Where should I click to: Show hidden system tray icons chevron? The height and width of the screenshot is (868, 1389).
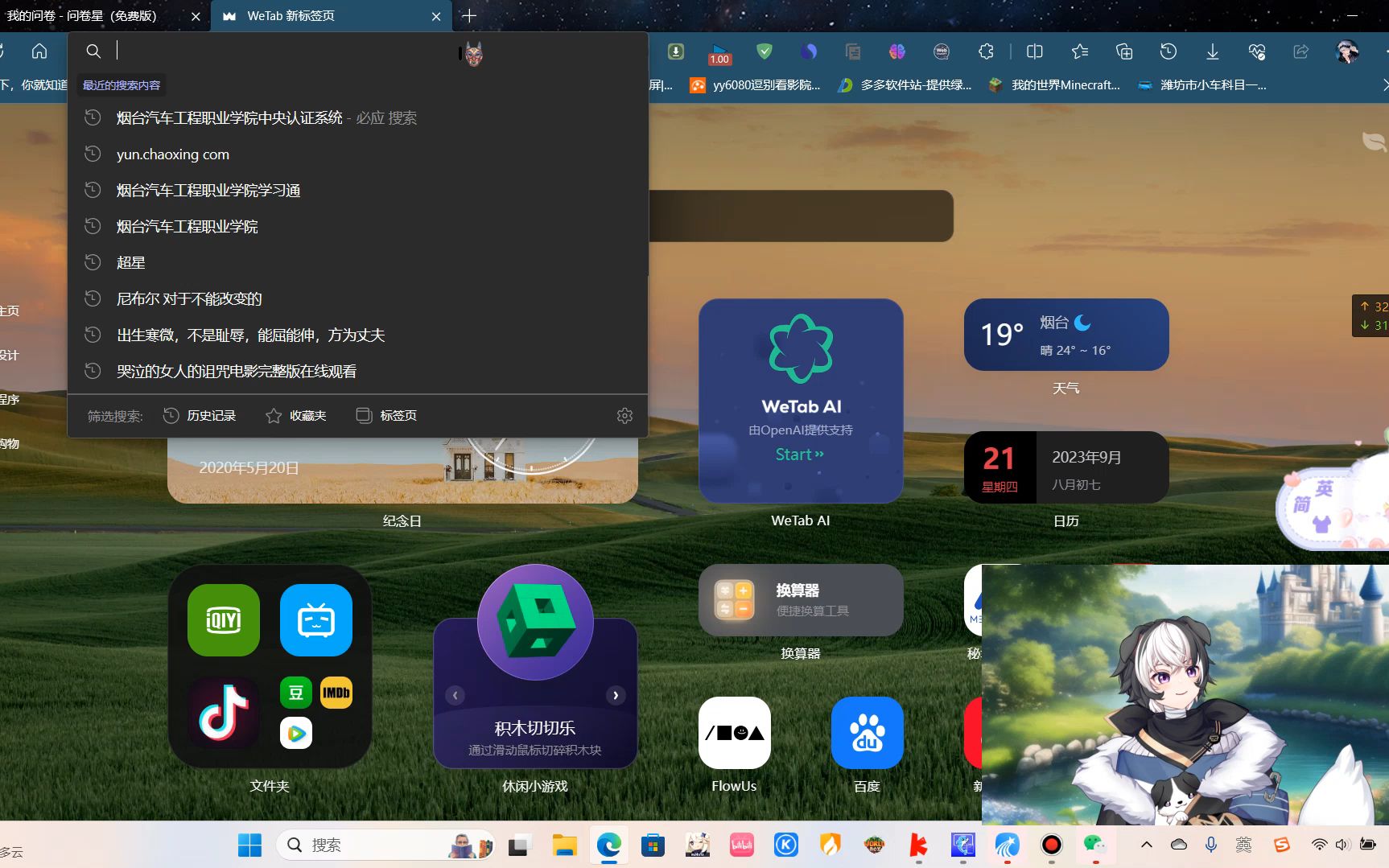point(1147,845)
